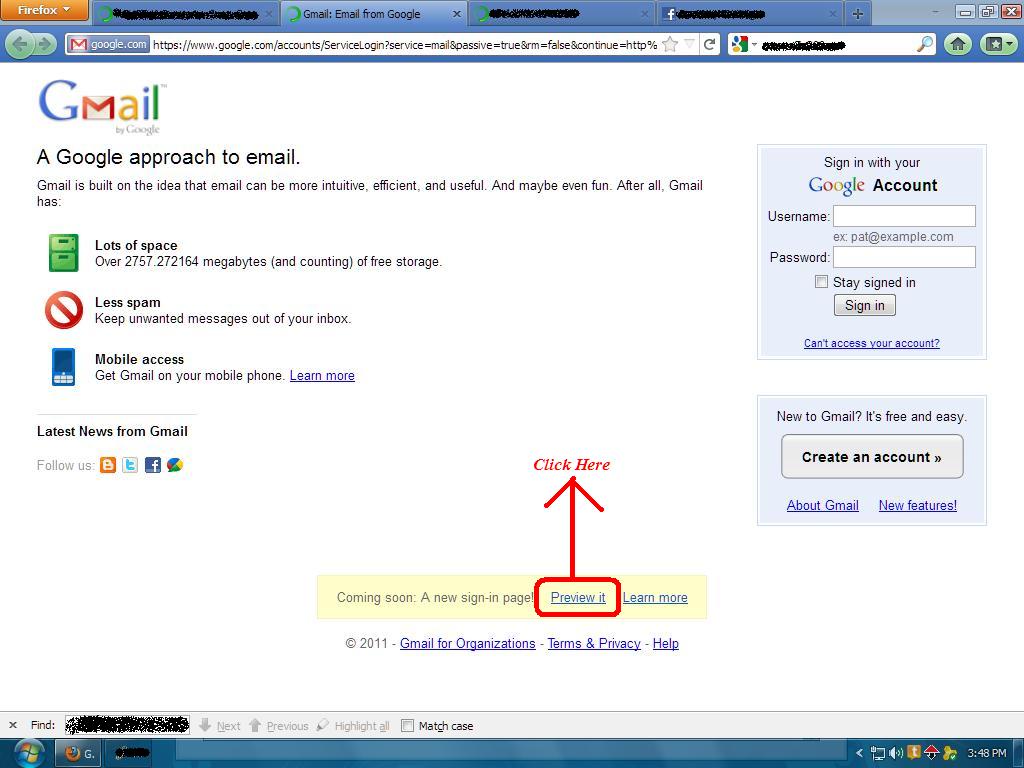Open New features! link

918,505
